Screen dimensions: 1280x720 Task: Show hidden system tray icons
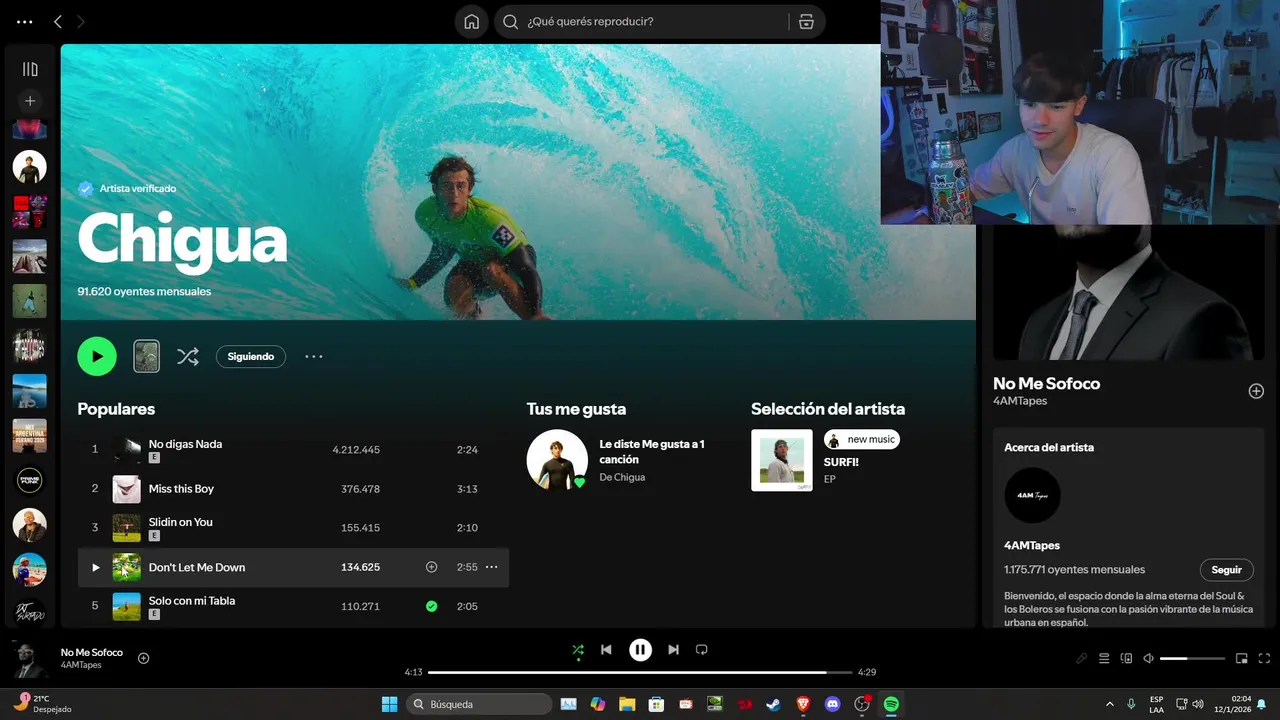click(x=1109, y=704)
